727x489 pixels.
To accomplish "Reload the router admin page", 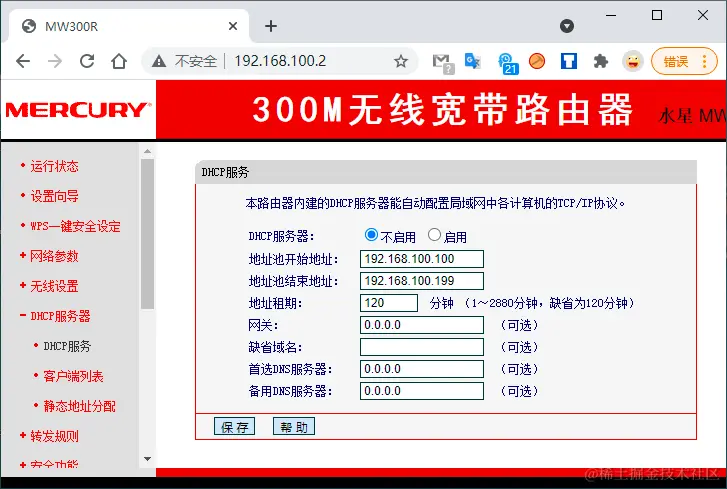I will tap(87, 61).
